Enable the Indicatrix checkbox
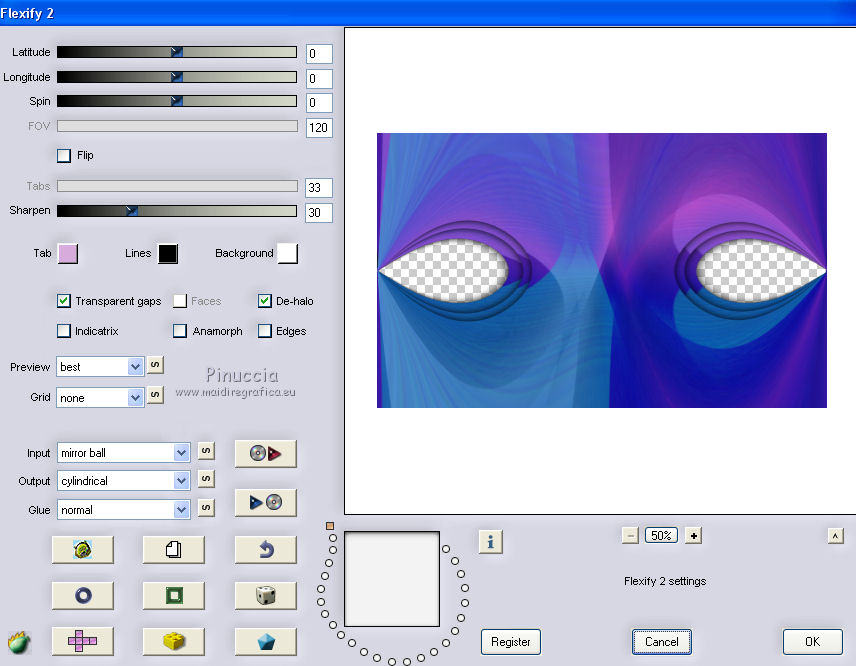The height and width of the screenshot is (666, 856). (x=64, y=331)
